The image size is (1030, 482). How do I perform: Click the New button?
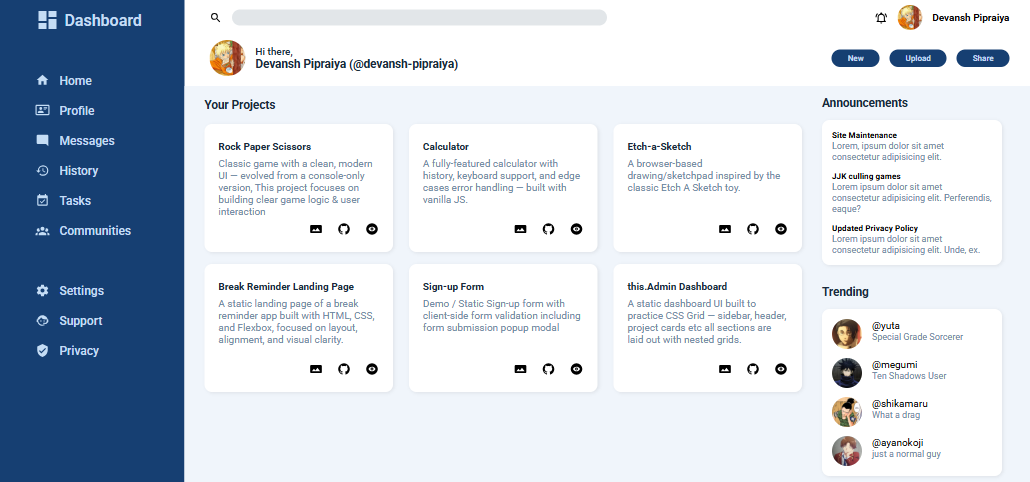(x=855, y=58)
